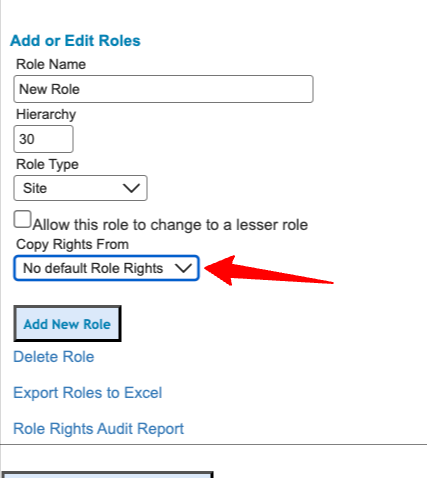The image size is (427, 478).
Task: Click the chevron arrow of the Site dropdown
Action: (131, 188)
